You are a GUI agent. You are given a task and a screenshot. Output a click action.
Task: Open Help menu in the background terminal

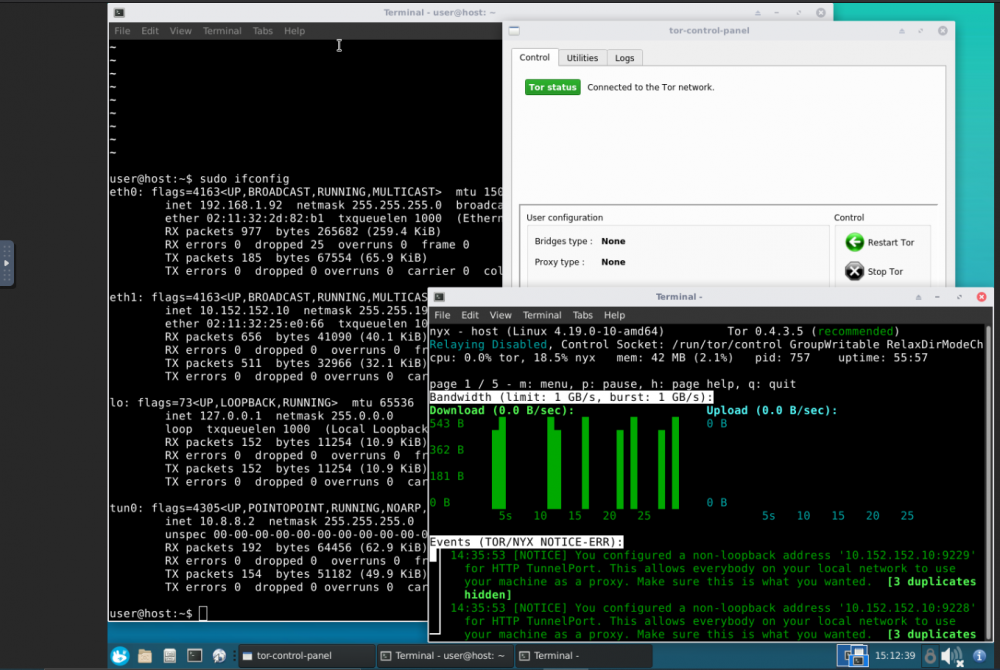pyautogui.click(x=294, y=31)
